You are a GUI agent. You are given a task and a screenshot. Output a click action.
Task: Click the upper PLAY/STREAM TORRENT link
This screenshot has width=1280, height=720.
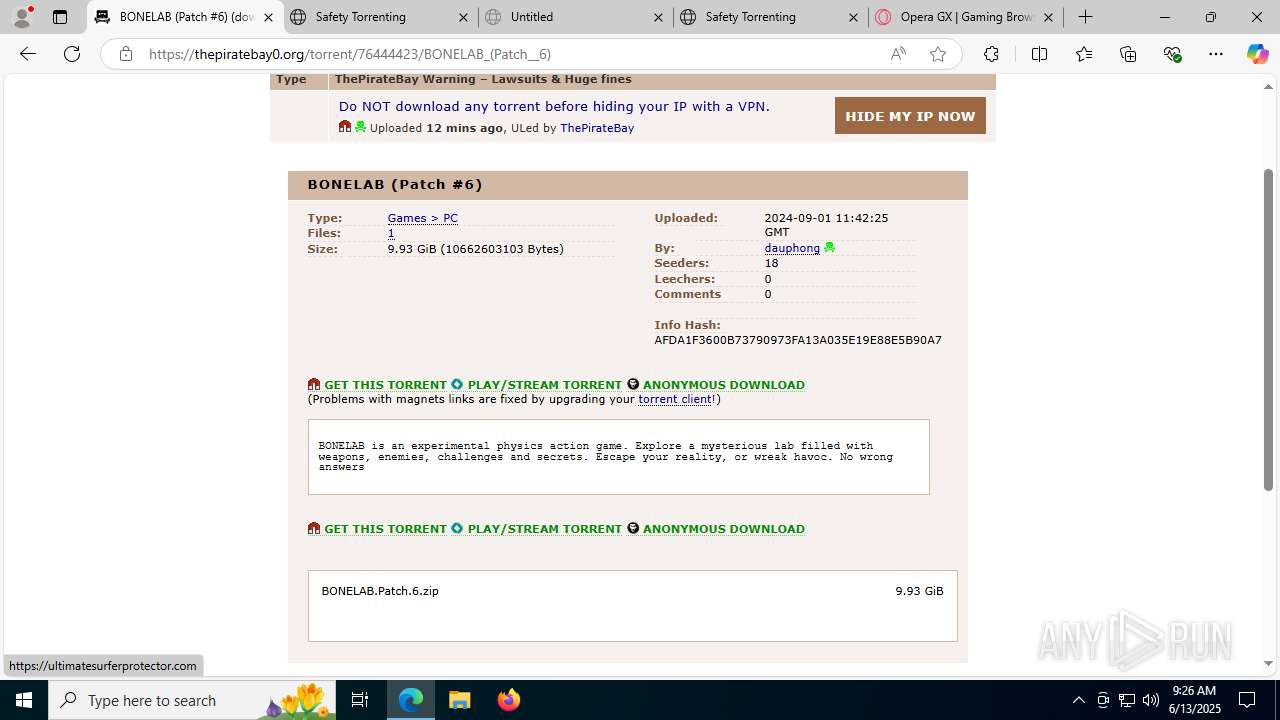(x=544, y=385)
